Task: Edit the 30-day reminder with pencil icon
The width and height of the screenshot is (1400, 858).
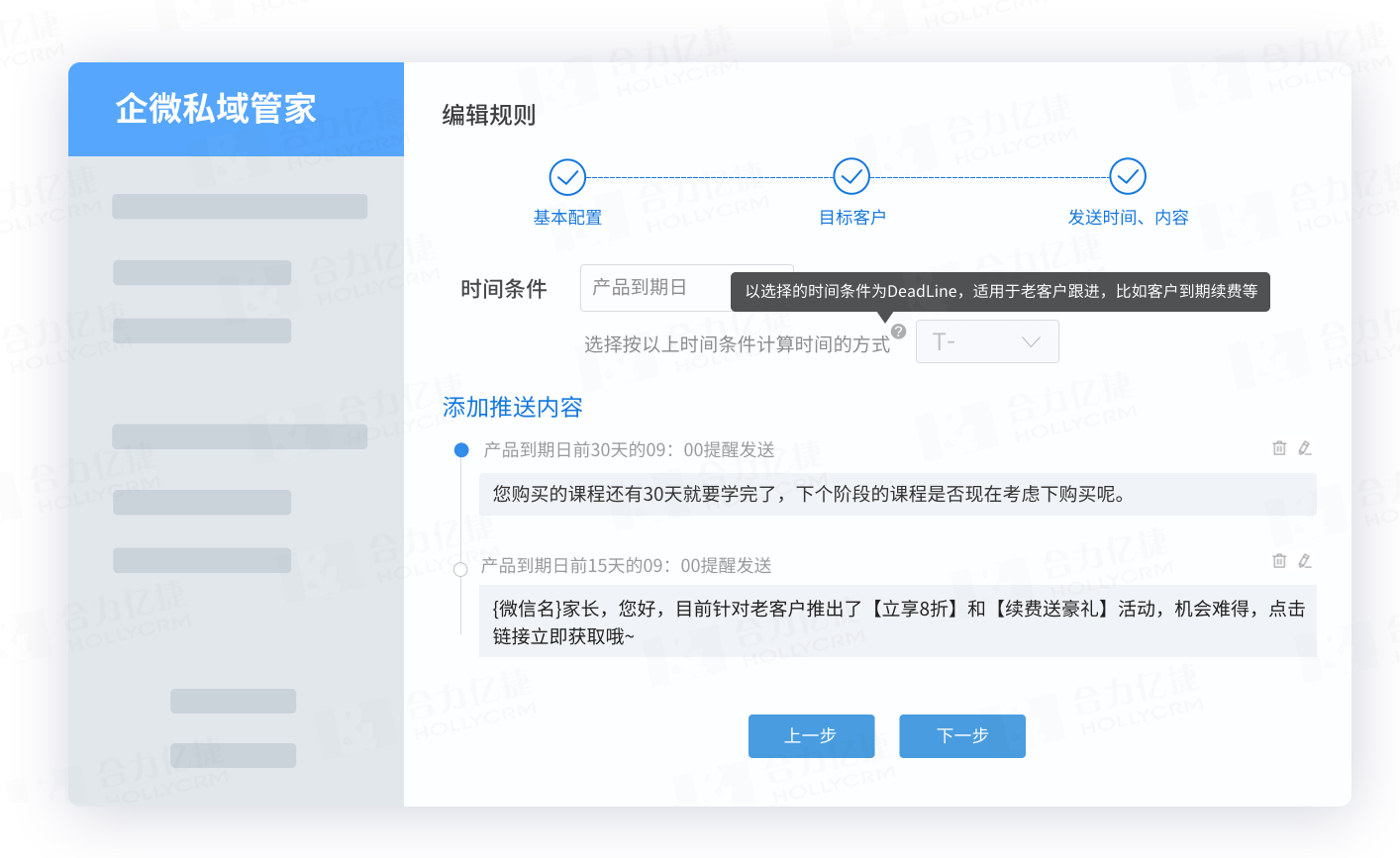Action: pos(1305,448)
